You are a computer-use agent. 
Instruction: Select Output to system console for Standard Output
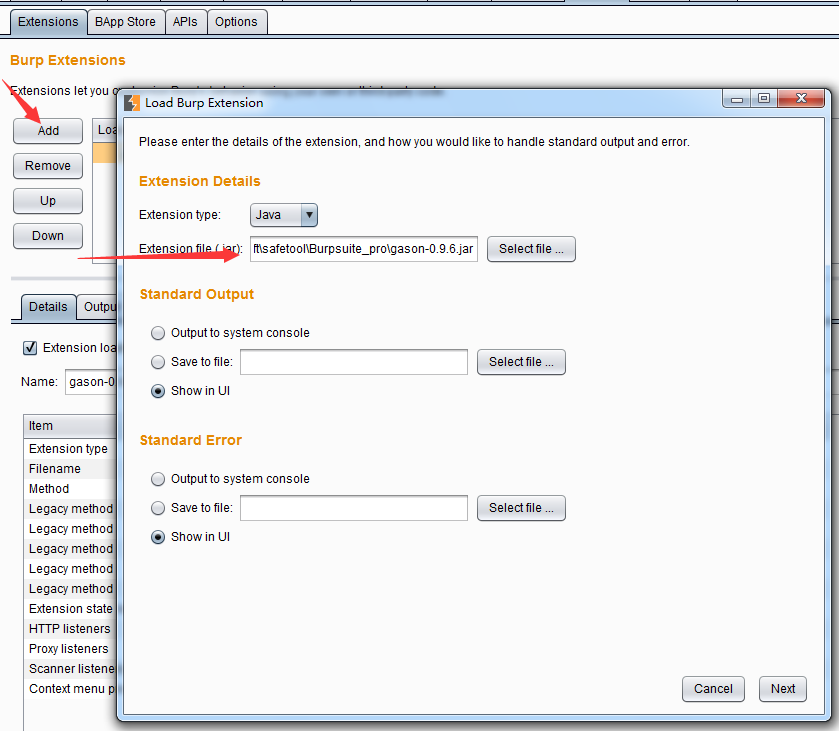click(x=157, y=333)
